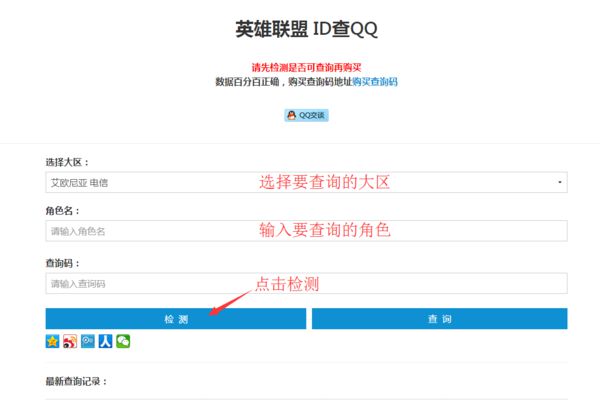Share to QZone via star icon

52,341
